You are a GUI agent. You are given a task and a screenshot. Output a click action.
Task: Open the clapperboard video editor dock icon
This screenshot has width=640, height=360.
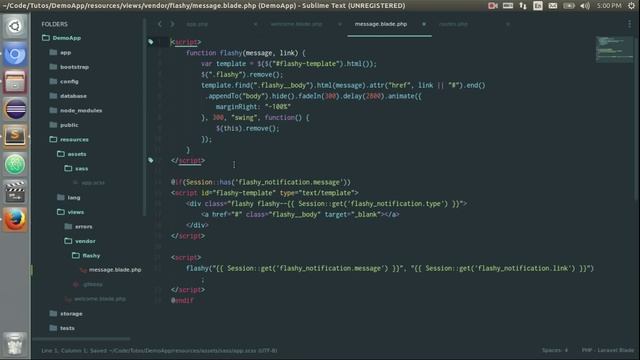coord(15,191)
